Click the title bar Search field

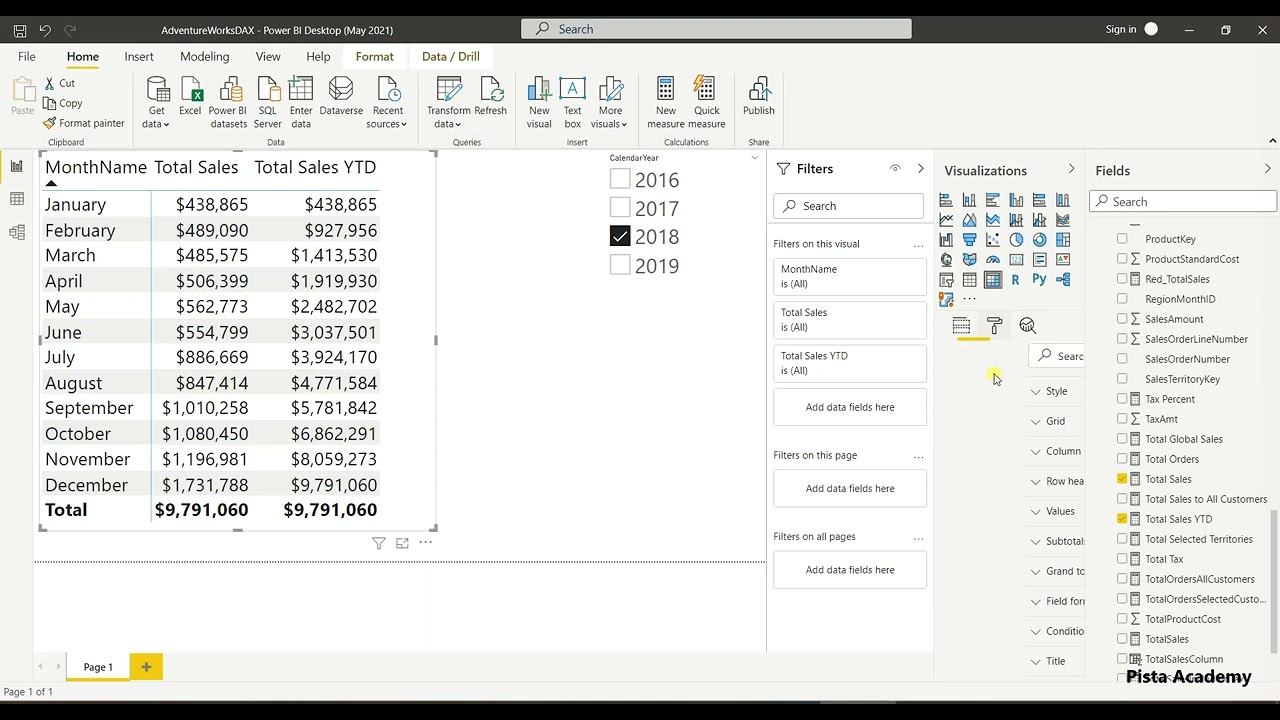point(716,29)
